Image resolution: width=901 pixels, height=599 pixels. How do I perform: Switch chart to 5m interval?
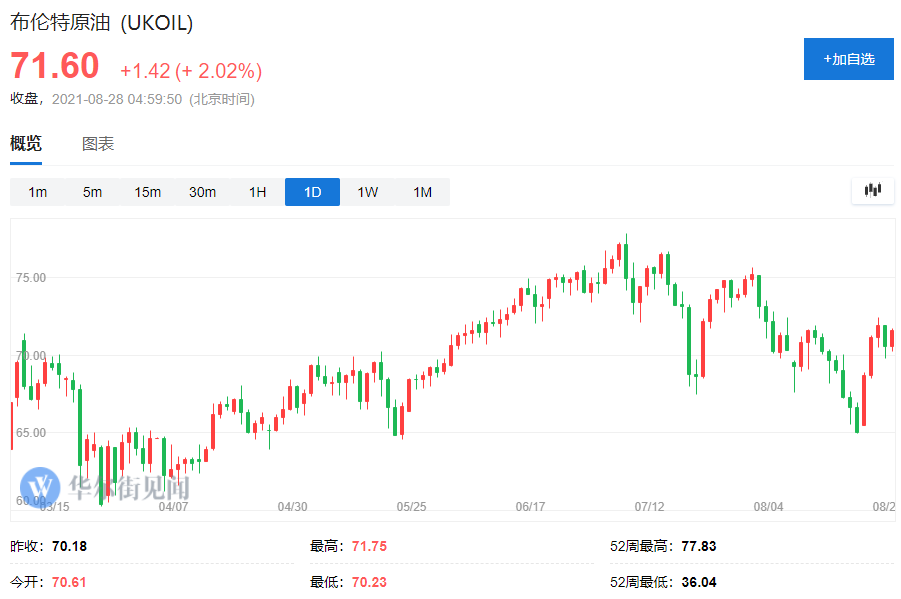coord(93,192)
